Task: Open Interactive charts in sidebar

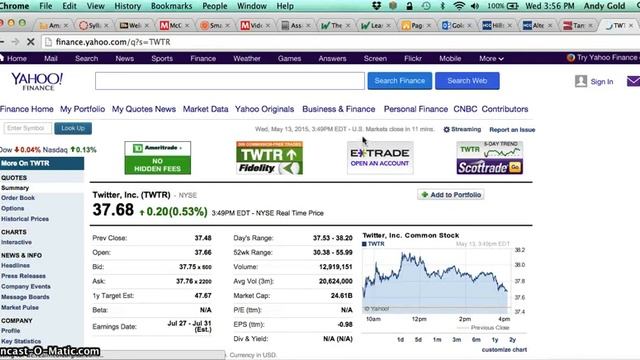Action: click(16, 242)
